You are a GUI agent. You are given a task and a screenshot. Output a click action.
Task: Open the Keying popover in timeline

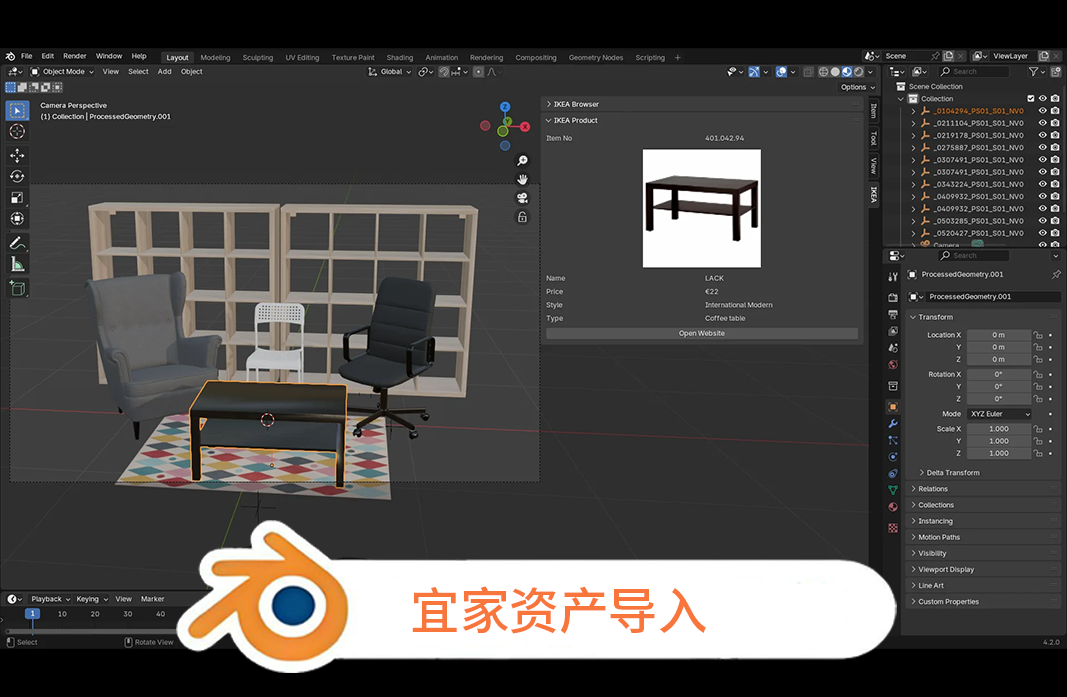[91, 599]
